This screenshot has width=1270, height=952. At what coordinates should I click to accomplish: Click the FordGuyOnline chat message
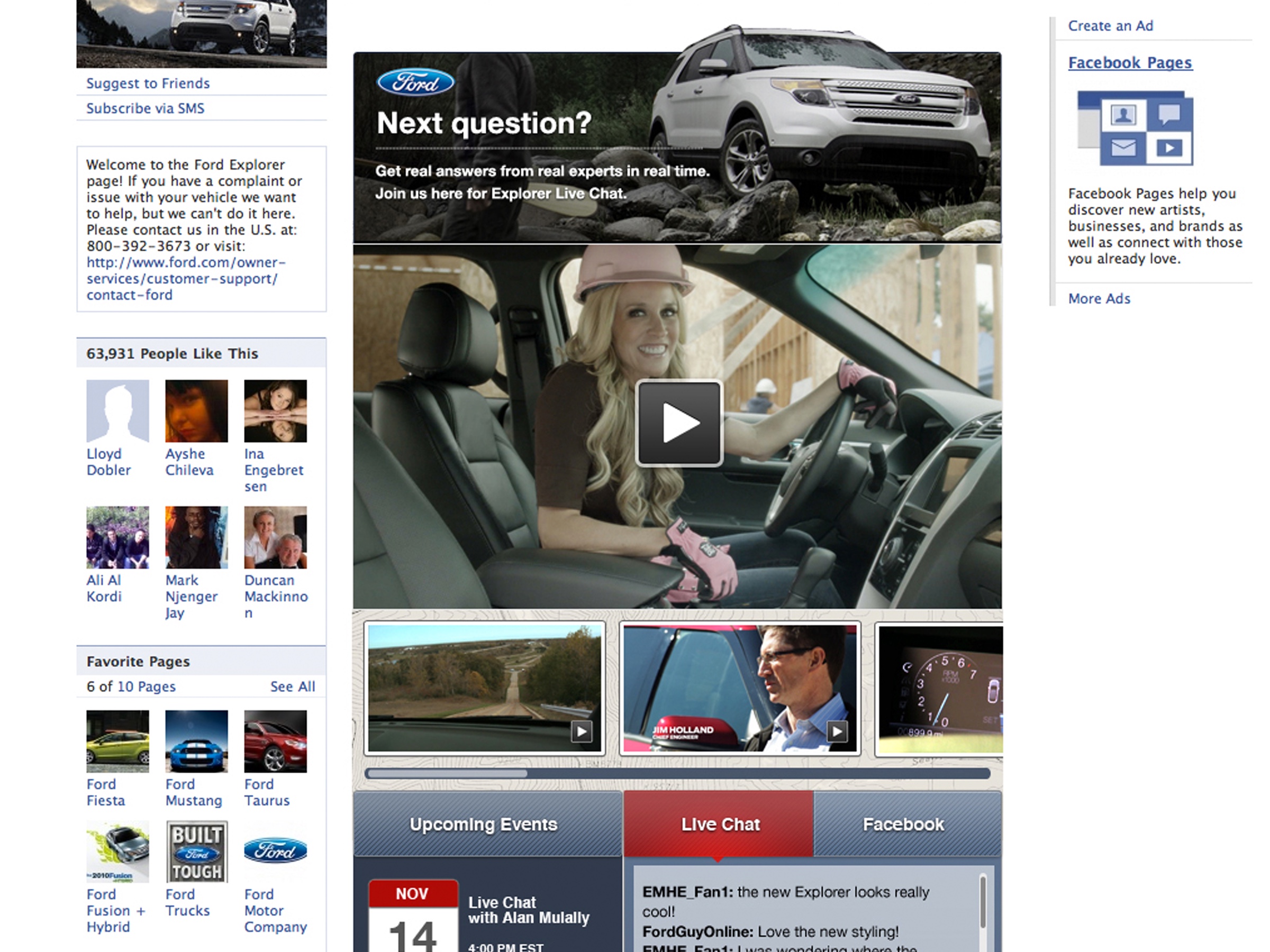coord(770,931)
